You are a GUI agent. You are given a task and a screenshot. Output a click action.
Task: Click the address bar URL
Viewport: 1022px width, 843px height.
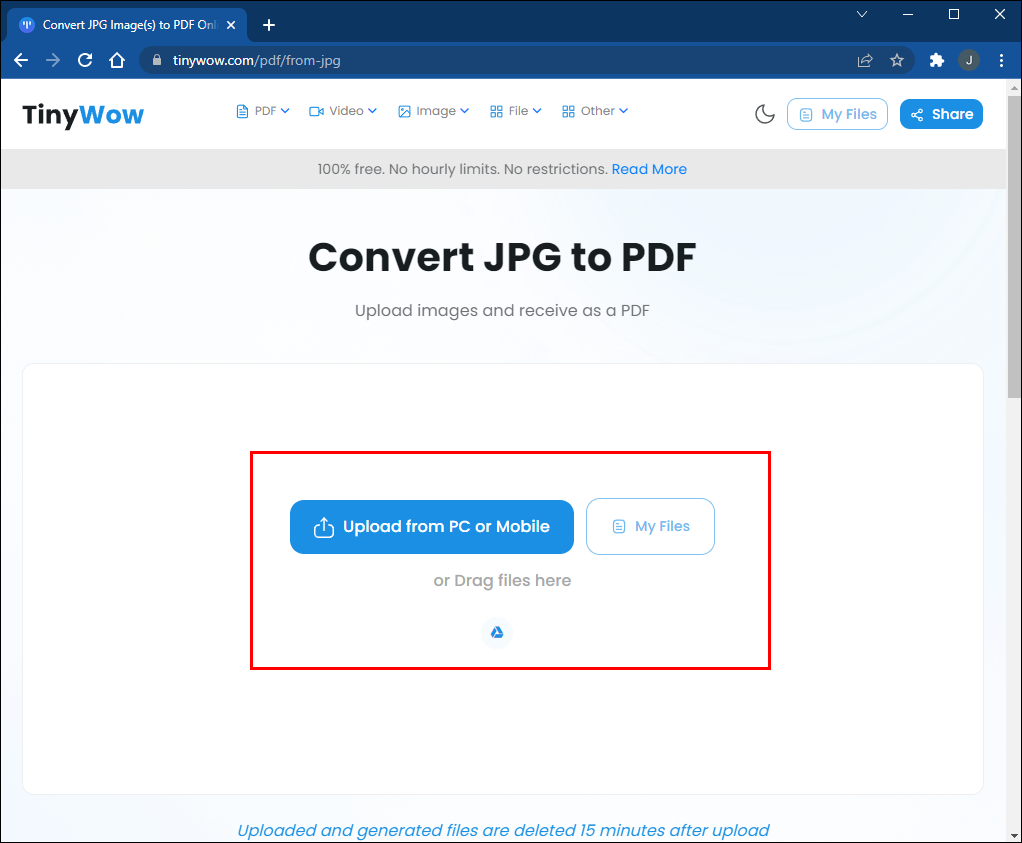(x=256, y=61)
